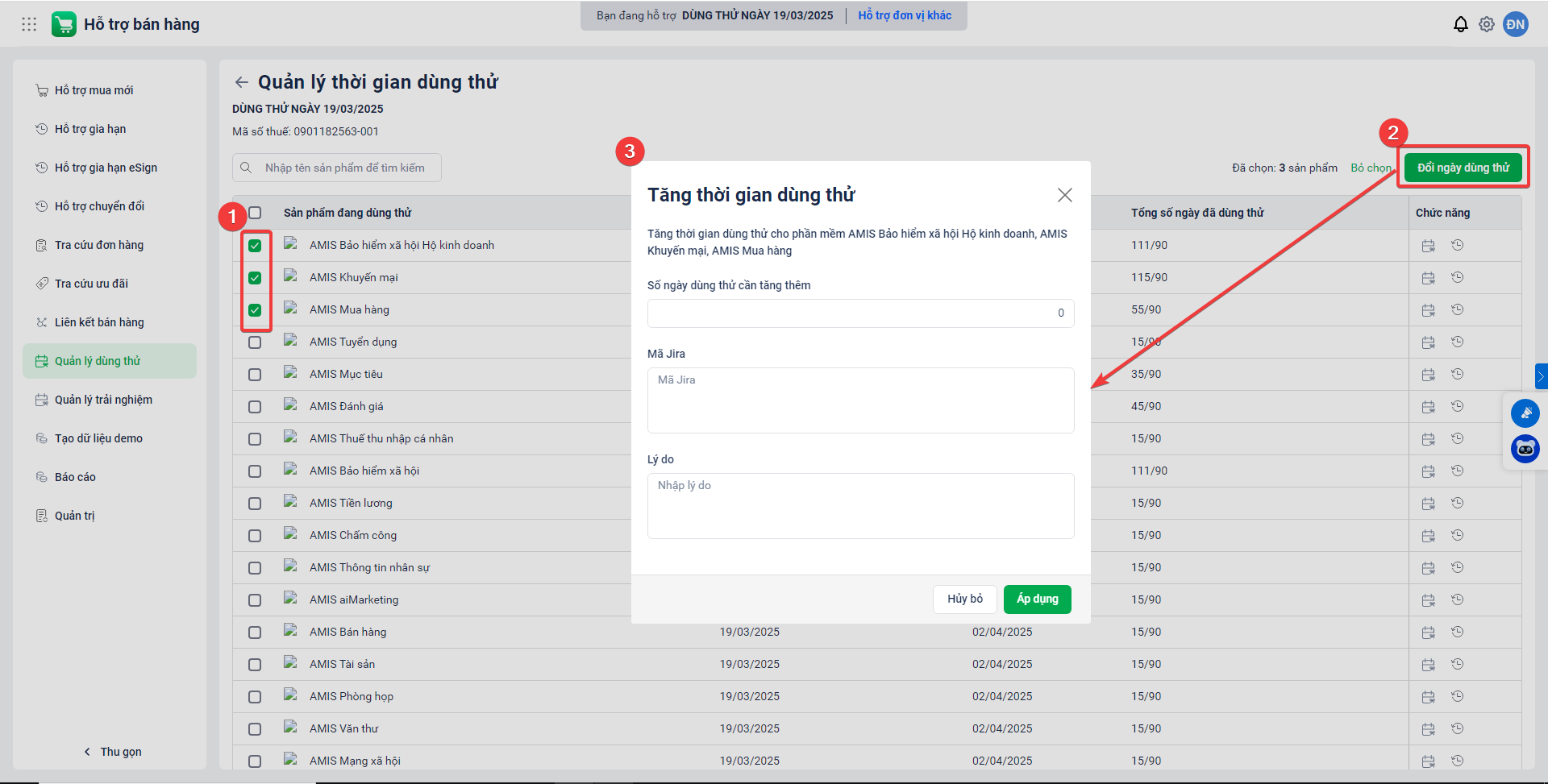Click the Áp dụng button
This screenshot has width=1548, height=784.
(x=1037, y=599)
